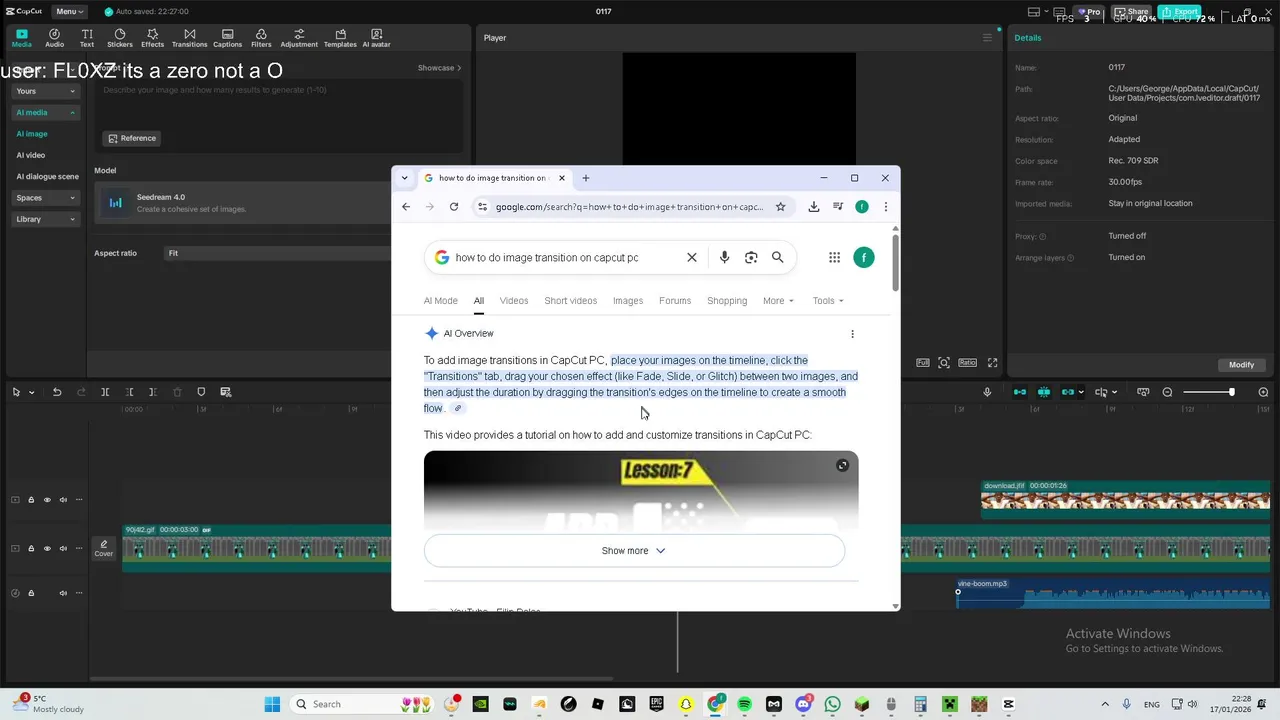Toggle visibility of the download.jfif track
Viewport: 1280px width, 720px height.
47,500
